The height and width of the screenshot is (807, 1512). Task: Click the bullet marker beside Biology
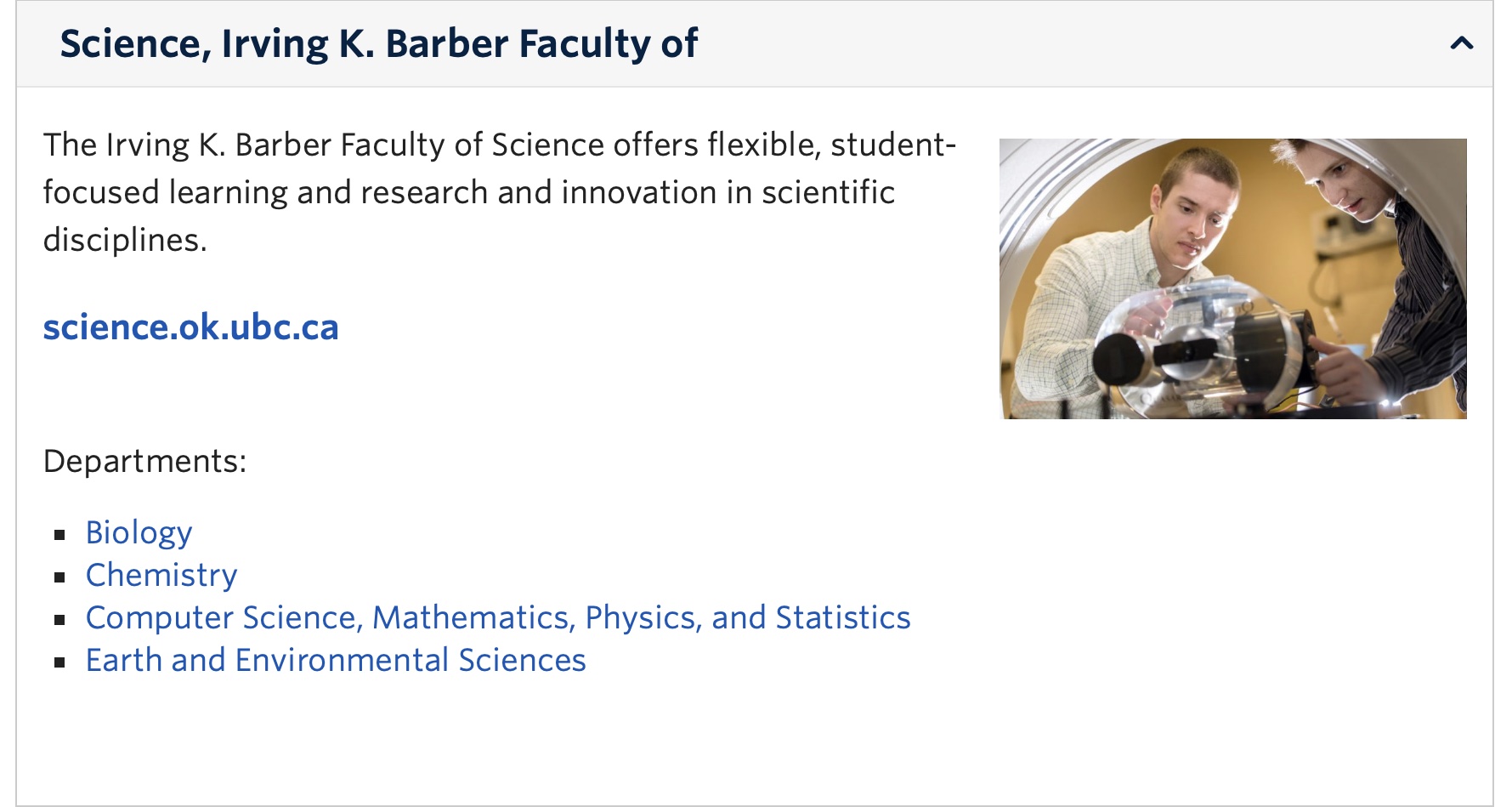coord(59,535)
